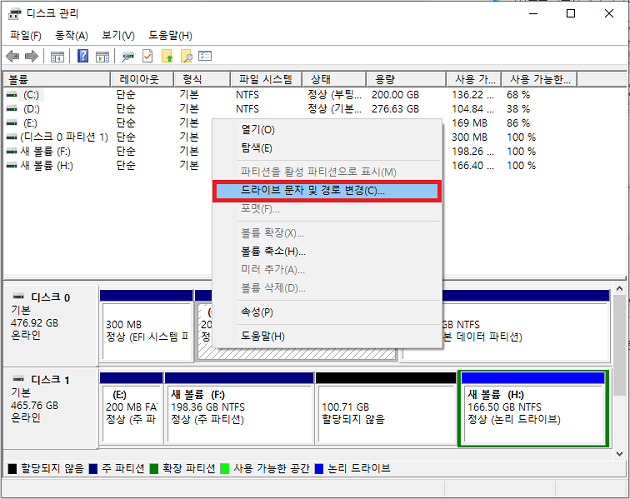
Task: Click the 디스크 1 465.76 GB label panel
Action: pos(51,408)
